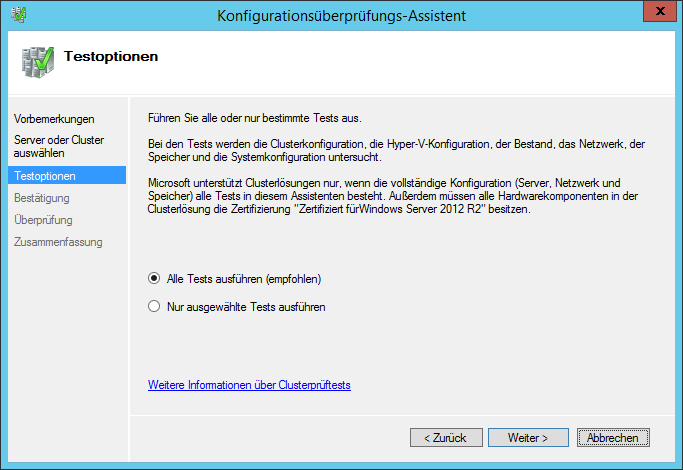Click the Weiter button
The width and height of the screenshot is (683, 470).
point(528,437)
